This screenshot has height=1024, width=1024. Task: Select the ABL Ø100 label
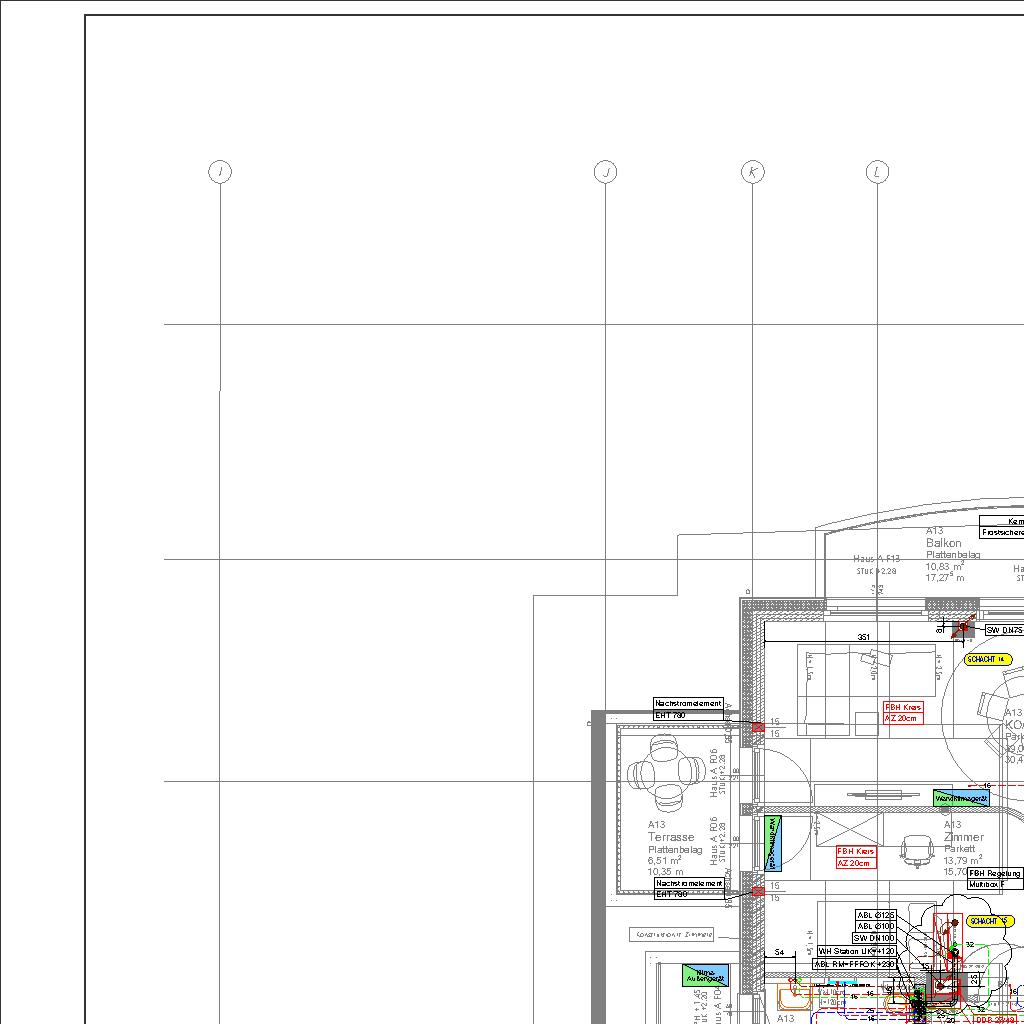[876, 926]
